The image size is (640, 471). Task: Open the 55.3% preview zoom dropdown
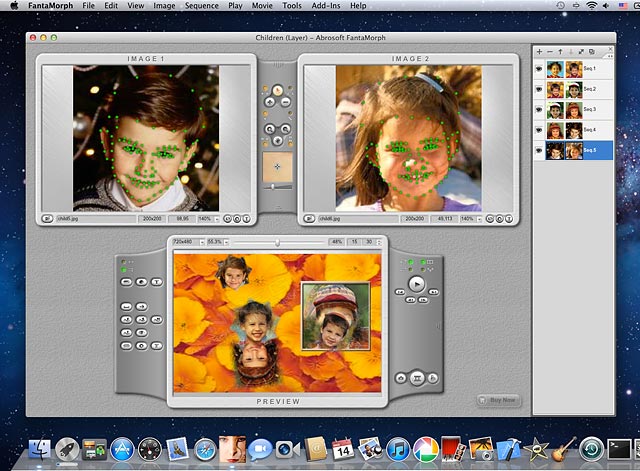click(x=226, y=242)
